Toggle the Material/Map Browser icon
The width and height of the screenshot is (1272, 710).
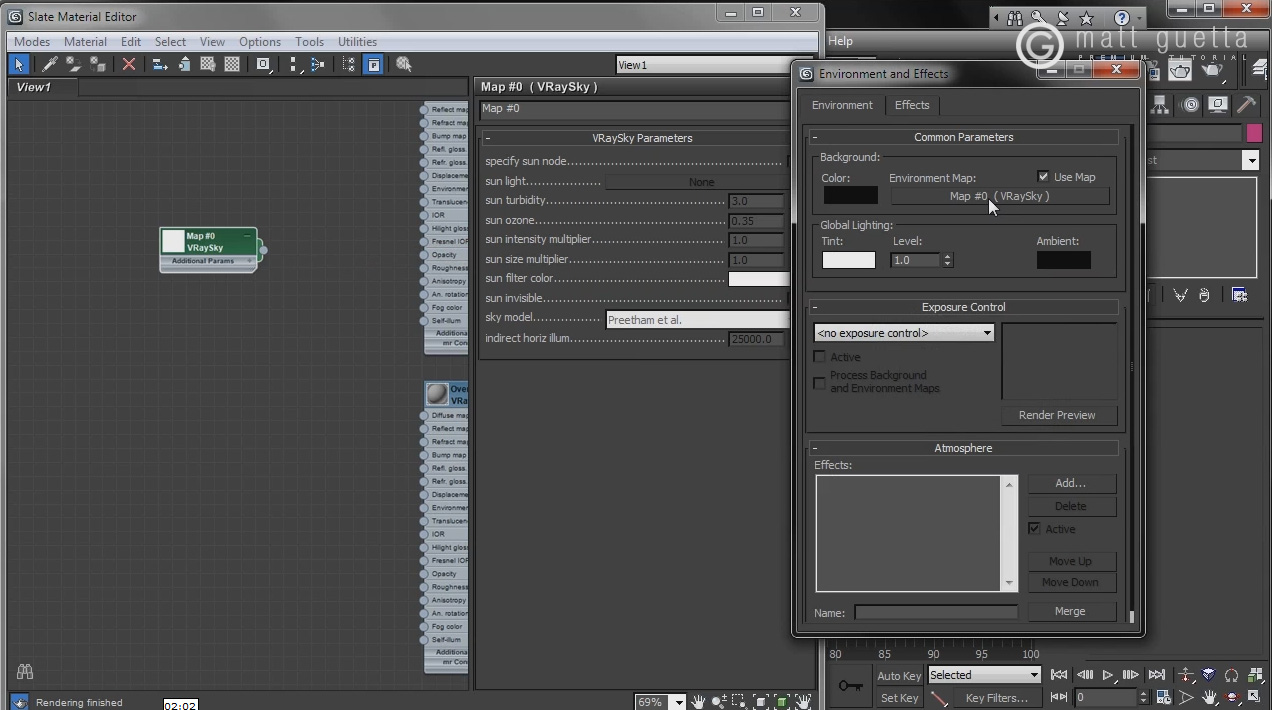349,64
